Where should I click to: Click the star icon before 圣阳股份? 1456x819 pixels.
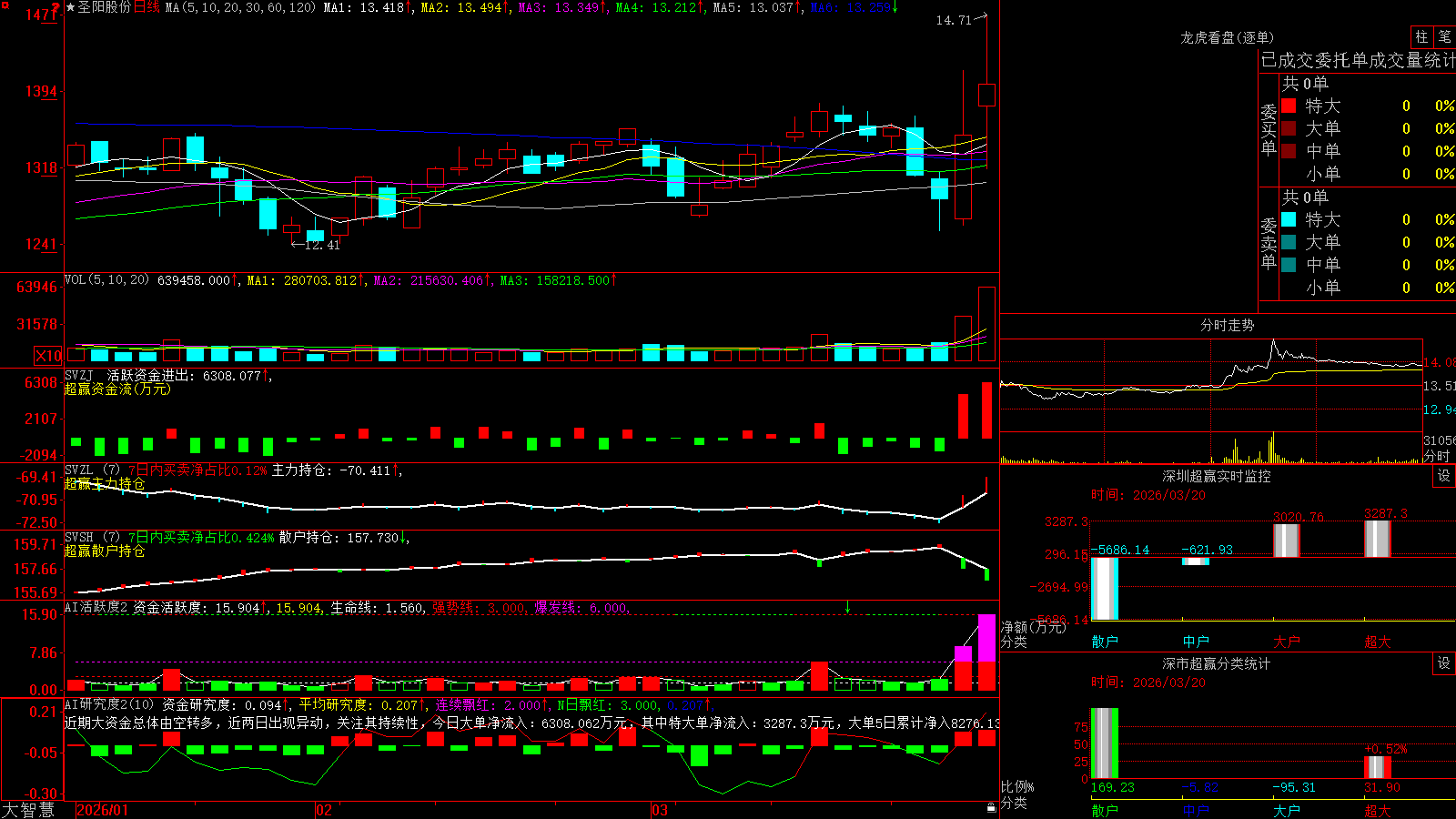71,7
